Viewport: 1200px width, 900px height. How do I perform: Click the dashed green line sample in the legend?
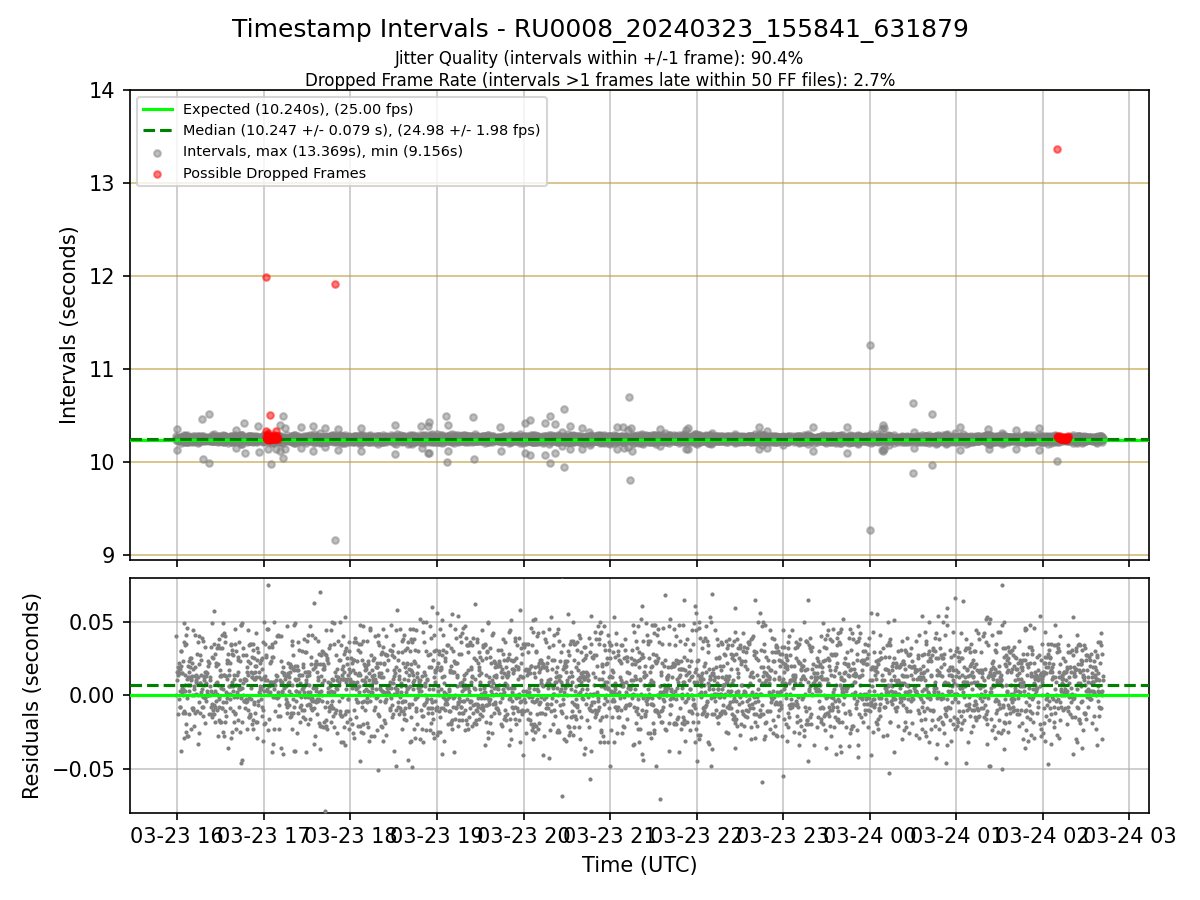(x=159, y=130)
